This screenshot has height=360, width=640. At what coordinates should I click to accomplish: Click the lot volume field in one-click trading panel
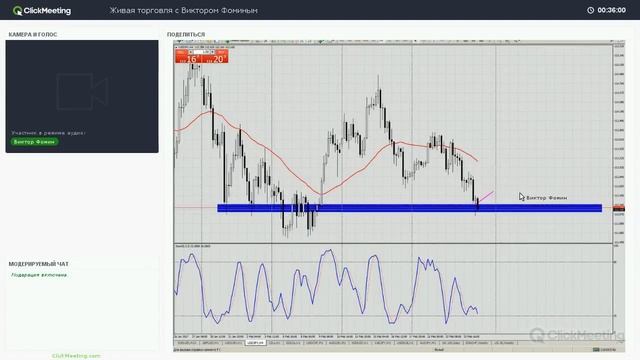tap(202, 52)
